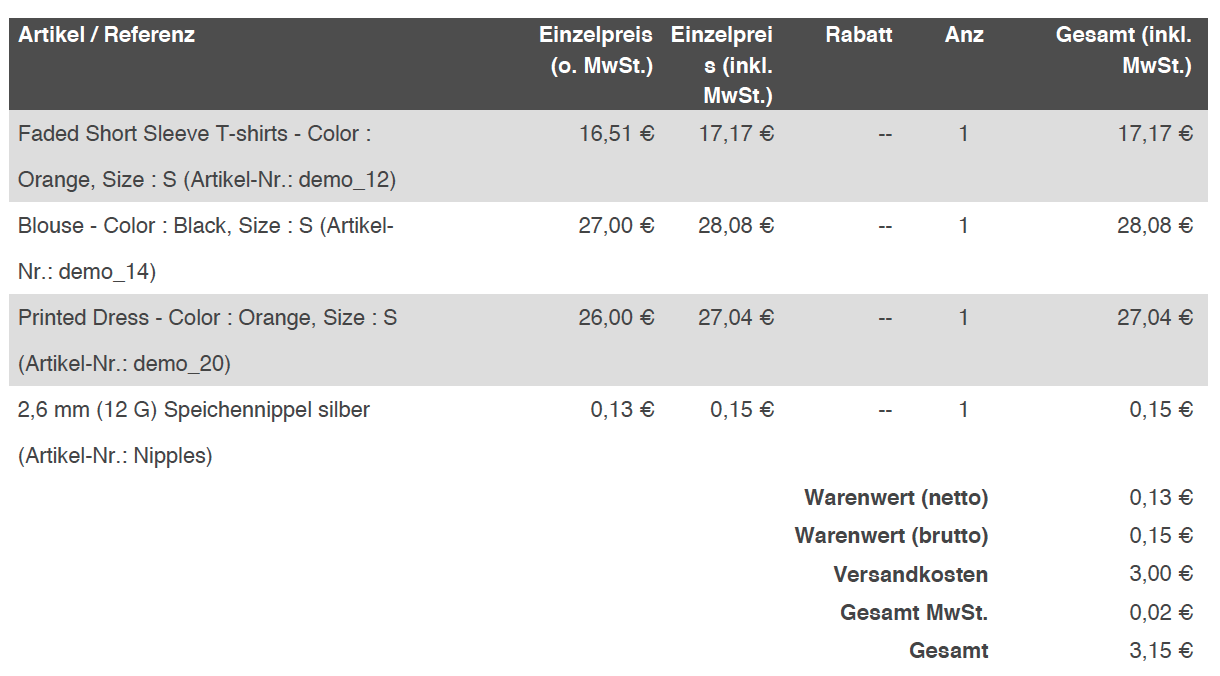Click the 28,08 € total in Blouse row
This screenshot has height=676, width=1220.
pyautogui.click(x=1154, y=226)
